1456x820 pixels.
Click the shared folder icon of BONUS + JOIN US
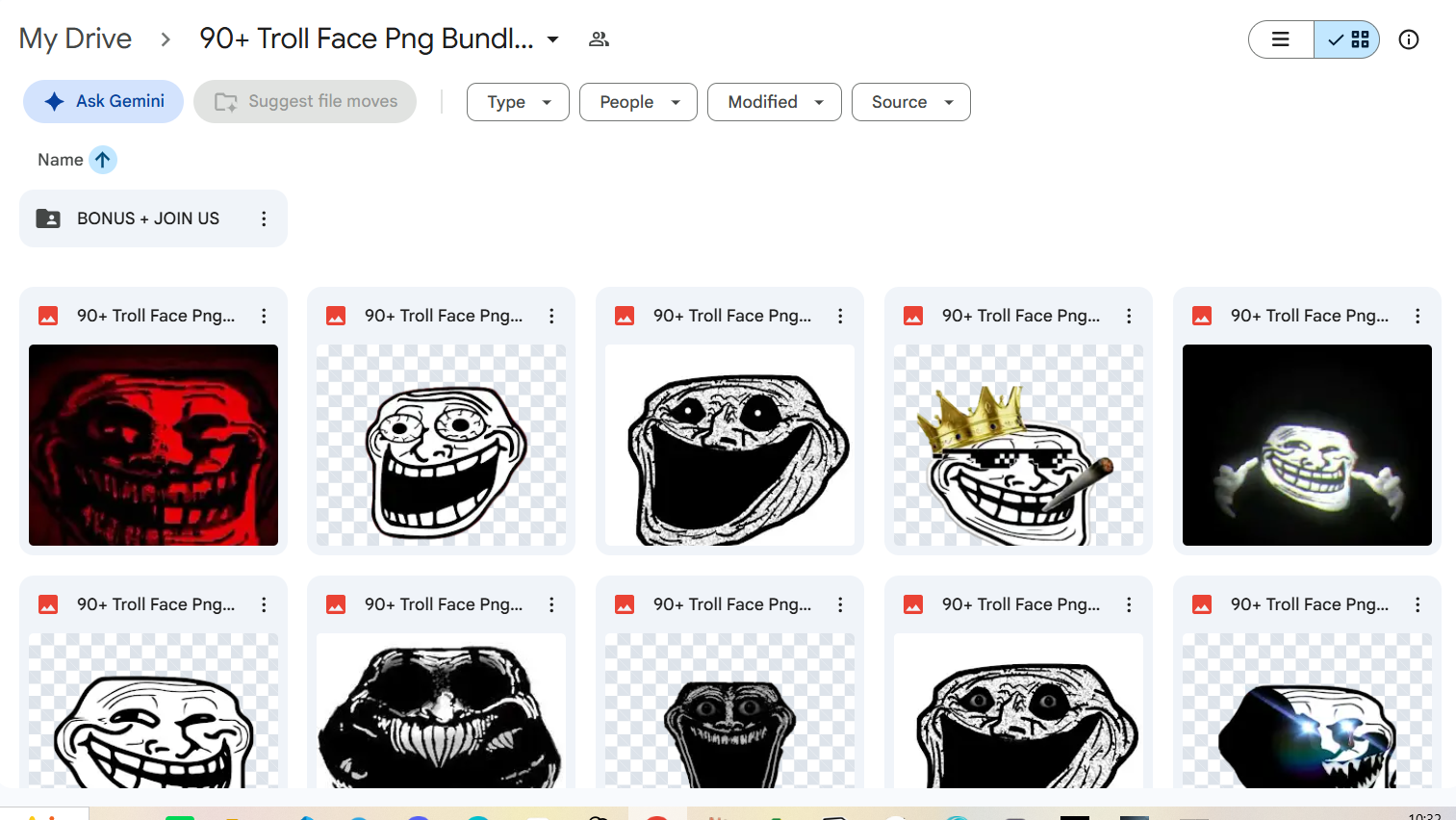48,218
